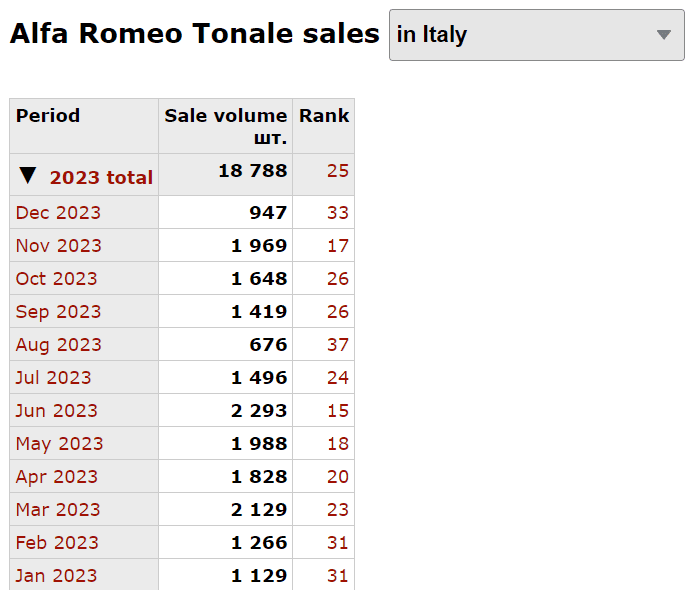
Task: Open the Nov 2023 period link
Action: point(59,245)
